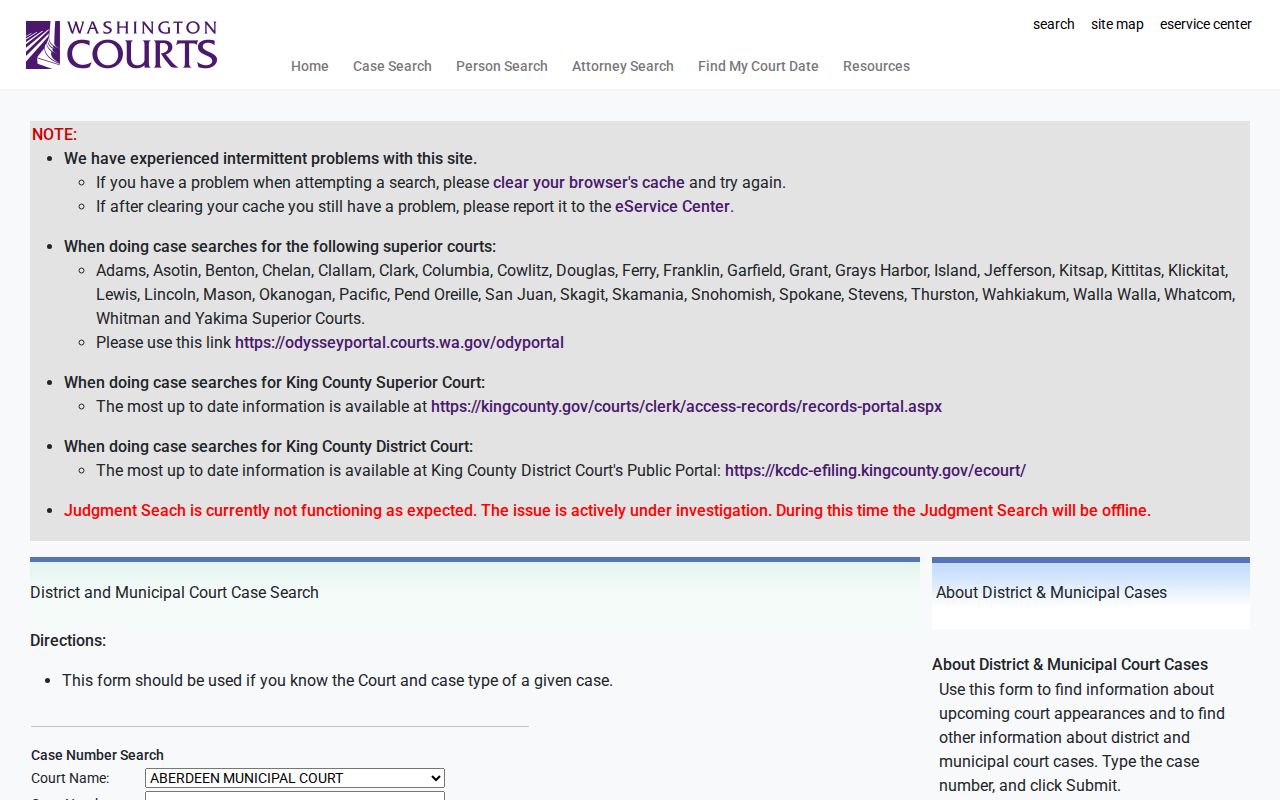Image resolution: width=1280 pixels, height=800 pixels.
Task: Follow the clear your browser's cache link
Action: pos(589,182)
